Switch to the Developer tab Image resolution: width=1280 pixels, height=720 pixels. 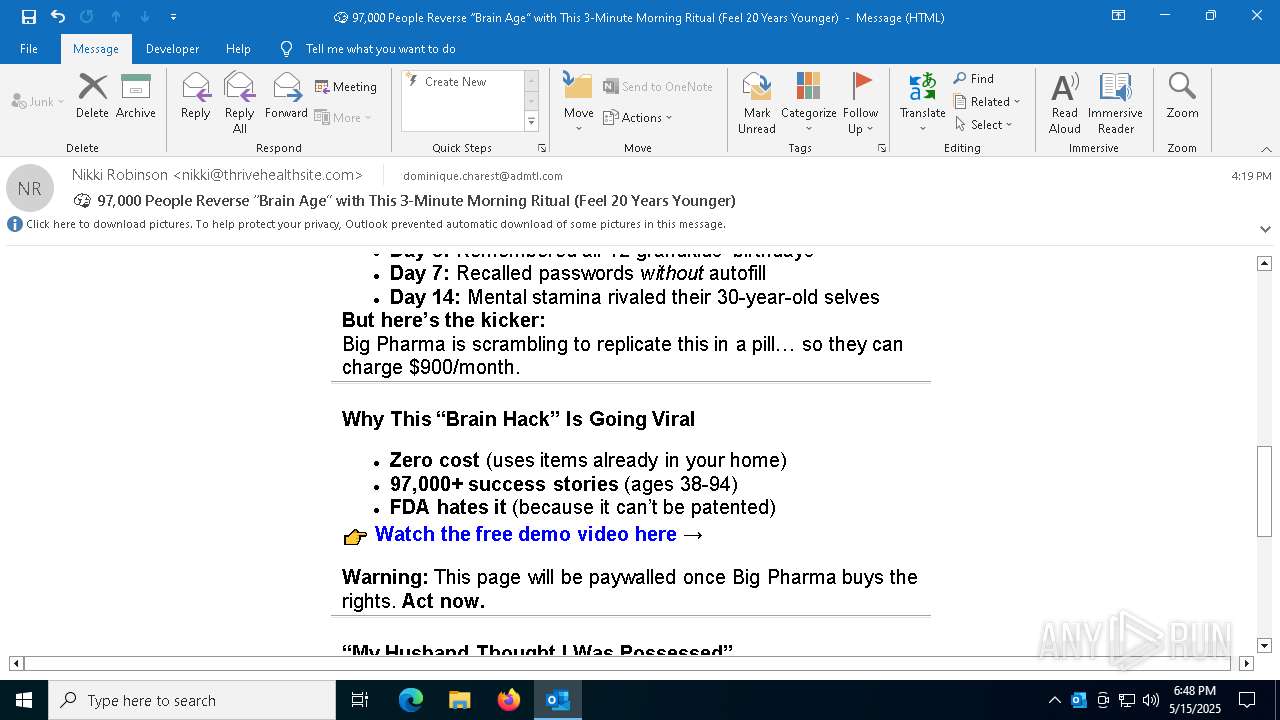click(x=172, y=49)
